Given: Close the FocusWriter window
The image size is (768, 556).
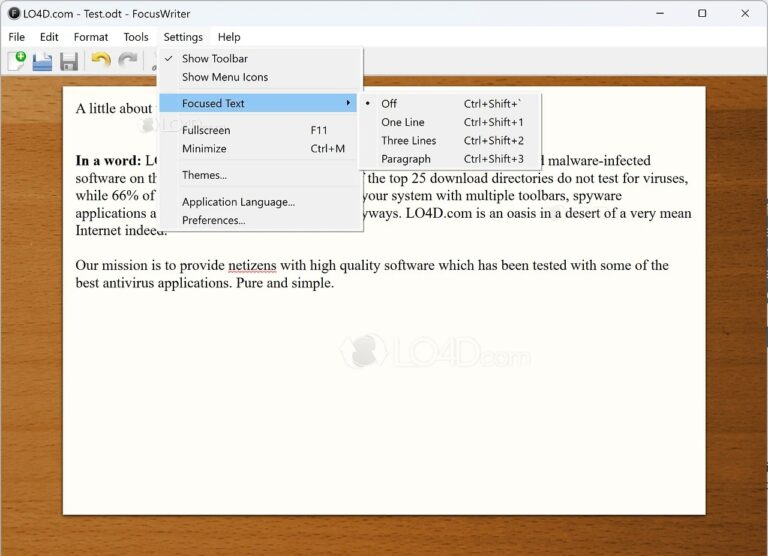Looking at the screenshot, I should pos(745,13).
